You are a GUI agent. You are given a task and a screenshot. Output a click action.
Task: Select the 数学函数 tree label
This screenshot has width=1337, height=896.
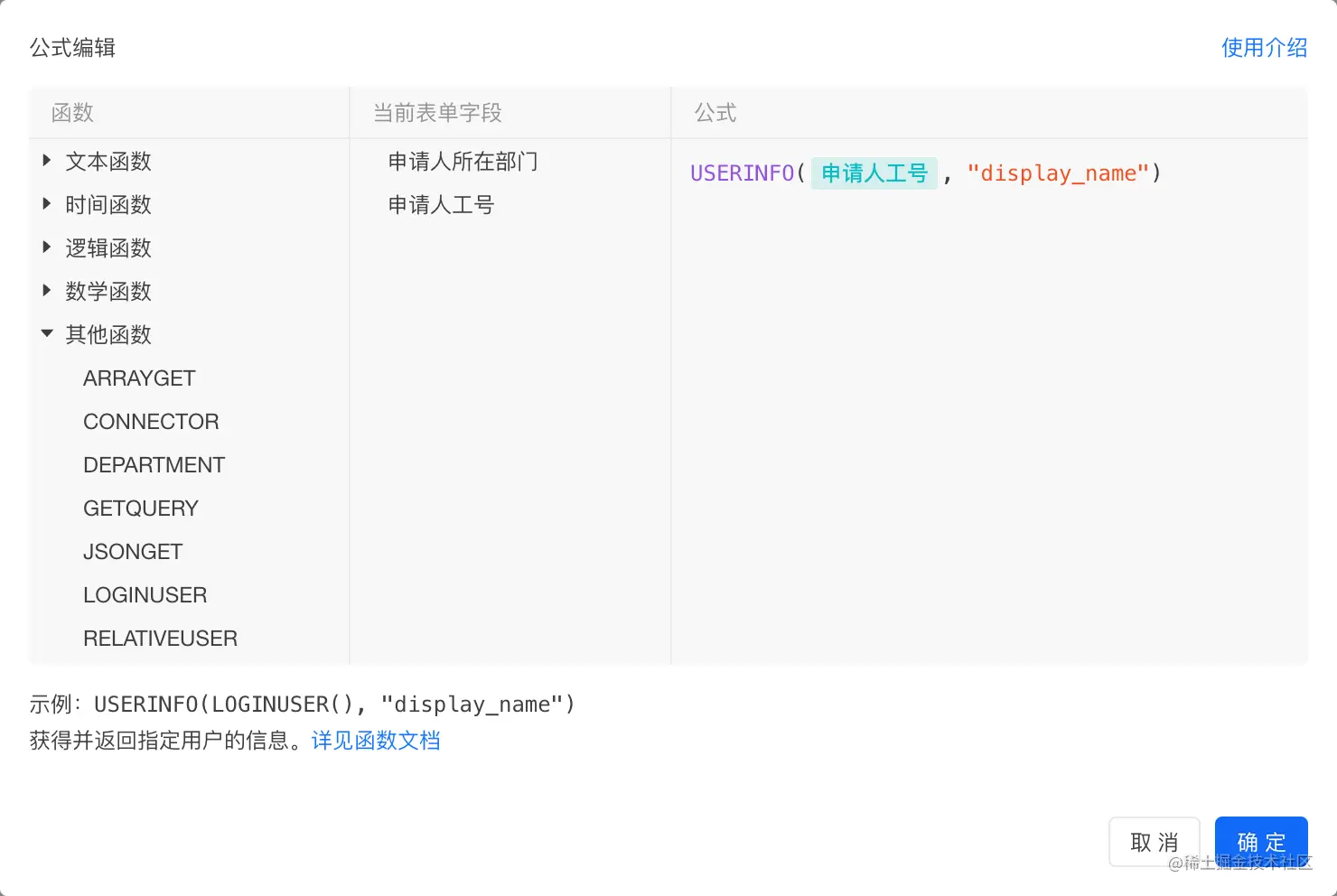click(x=108, y=292)
